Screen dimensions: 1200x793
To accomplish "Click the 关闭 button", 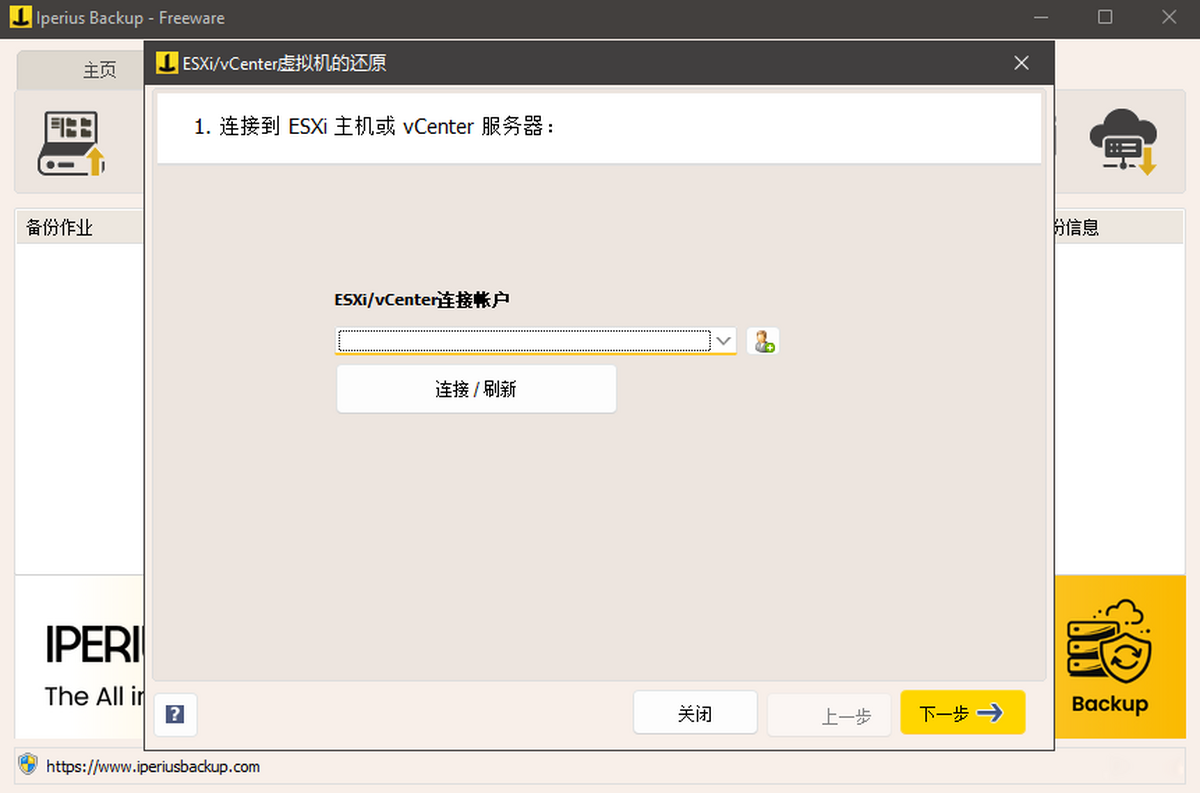I will pyautogui.click(x=694, y=713).
